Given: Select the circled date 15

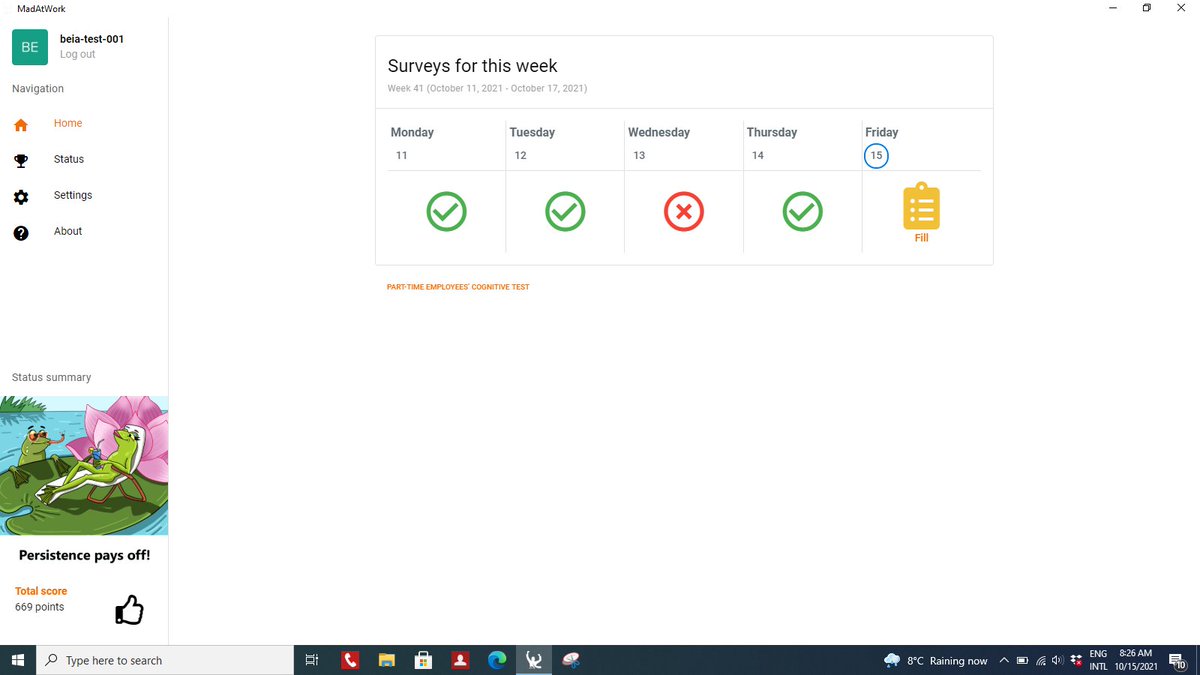Looking at the screenshot, I should click(x=876, y=156).
